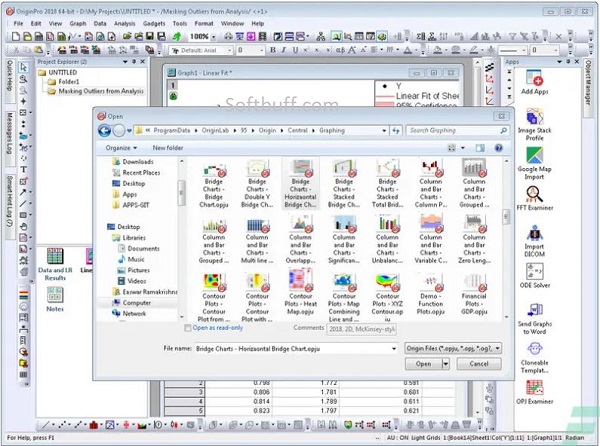Open the File menu
The width and height of the screenshot is (600, 446).
18,23
